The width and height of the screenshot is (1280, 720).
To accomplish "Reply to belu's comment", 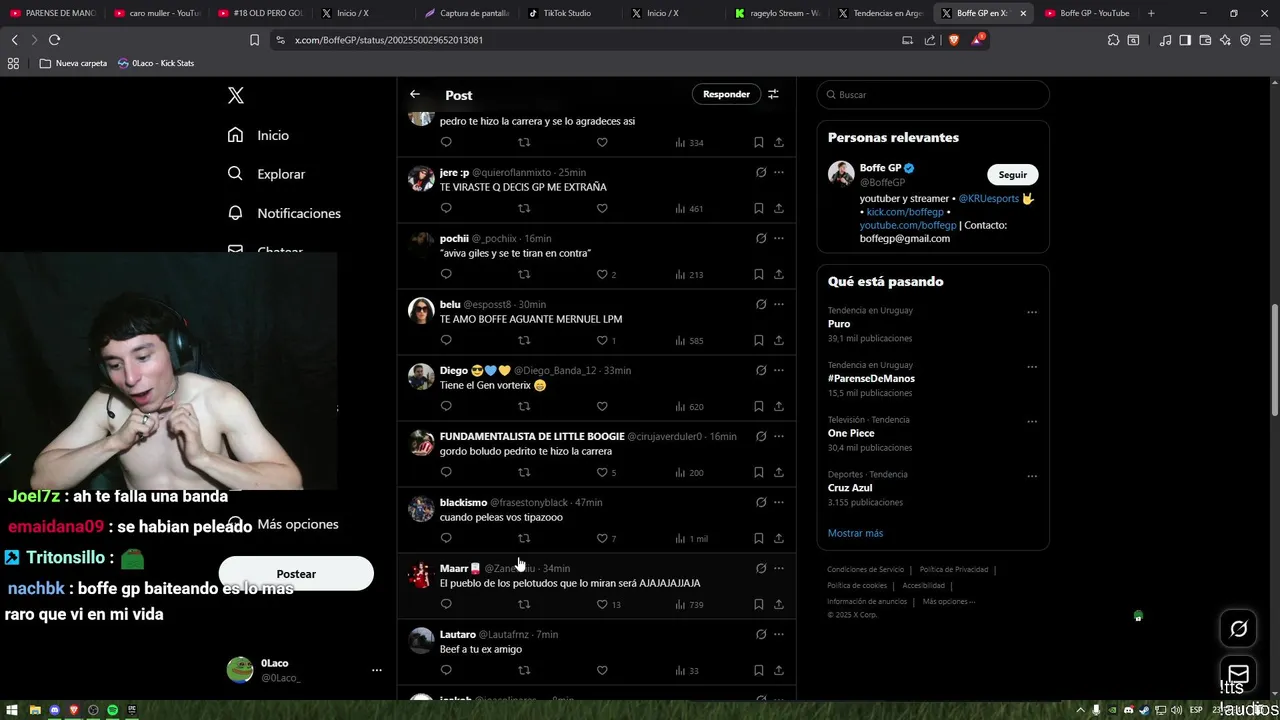I will pos(446,340).
